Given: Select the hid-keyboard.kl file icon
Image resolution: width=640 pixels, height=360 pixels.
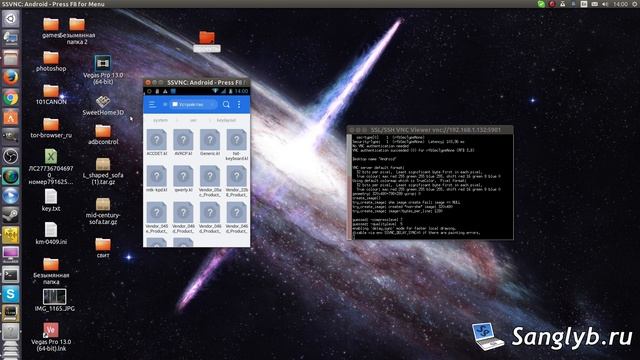Looking at the screenshot, I should (236, 140).
